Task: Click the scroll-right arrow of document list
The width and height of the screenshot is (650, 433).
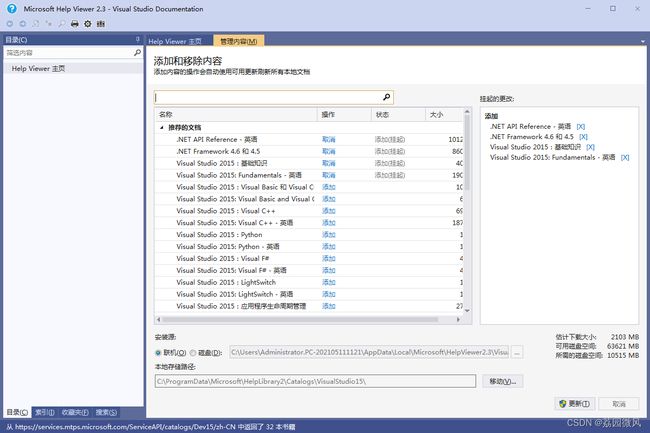Action: (x=458, y=319)
